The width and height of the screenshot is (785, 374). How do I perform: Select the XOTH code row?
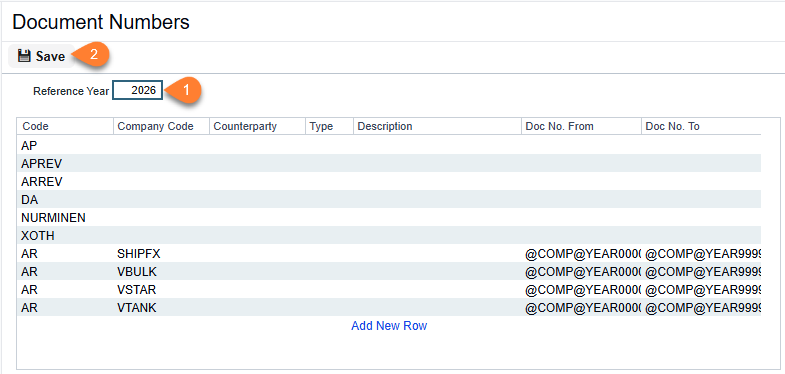click(389, 235)
